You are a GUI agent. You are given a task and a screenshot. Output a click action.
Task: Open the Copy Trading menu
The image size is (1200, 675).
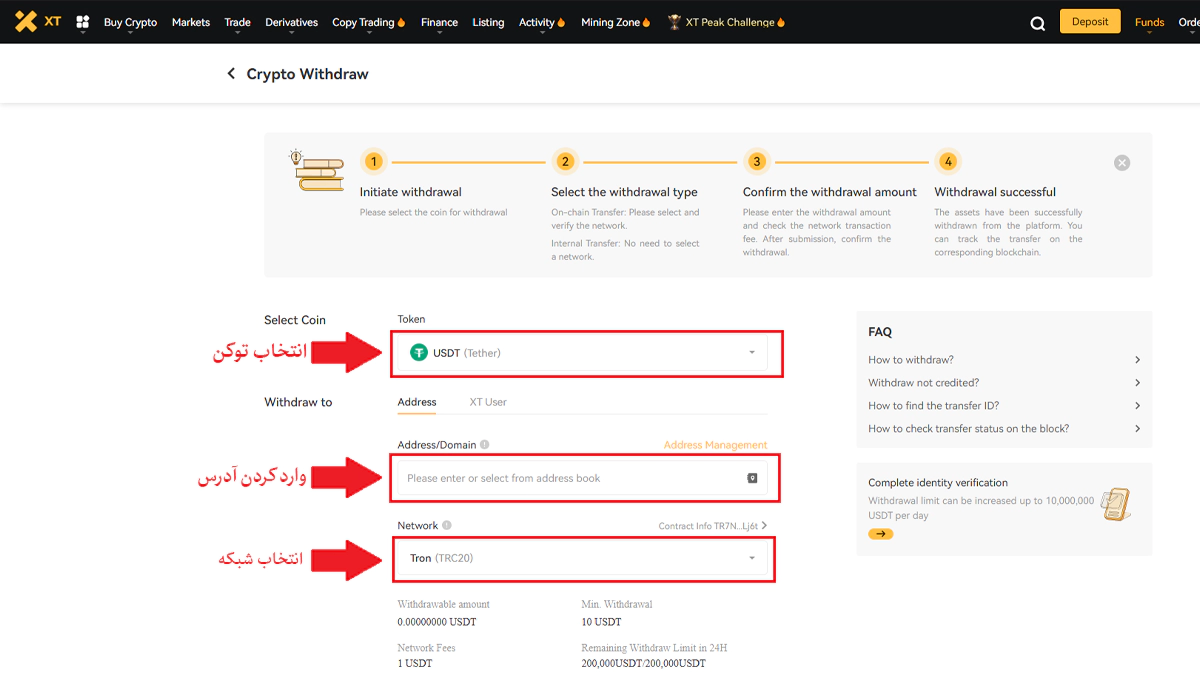click(368, 22)
